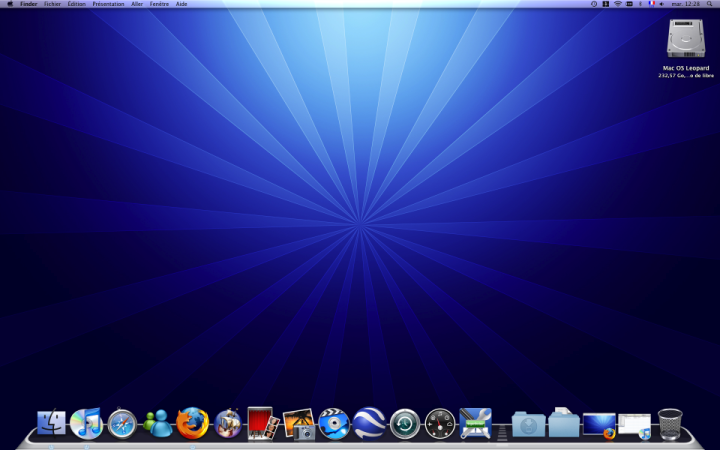Screen dimensions: 720x450
Task: Open Time Machine in the dock
Action: click(x=404, y=423)
